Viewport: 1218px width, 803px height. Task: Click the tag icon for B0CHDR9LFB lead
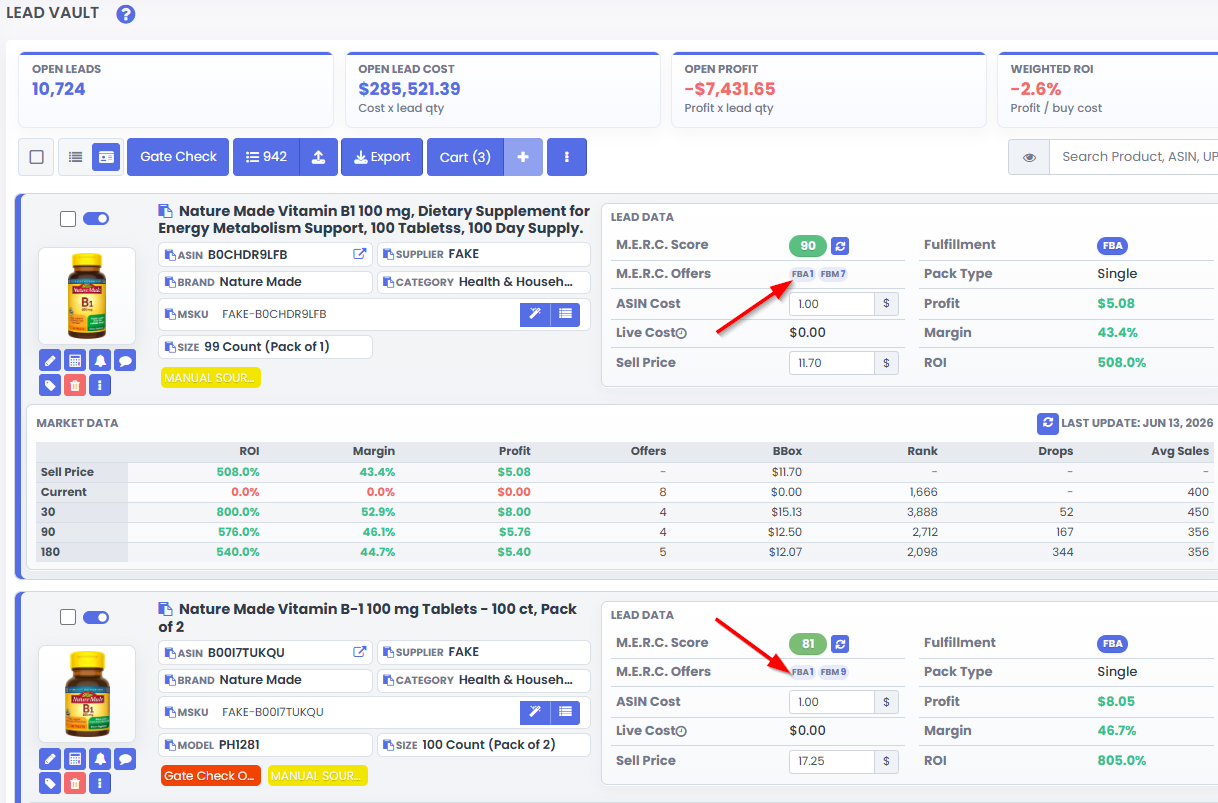[x=50, y=385]
